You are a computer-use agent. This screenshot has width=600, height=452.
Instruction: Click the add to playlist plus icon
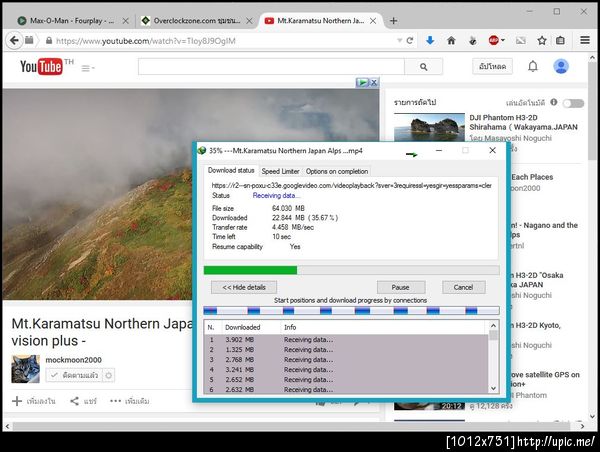point(17,401)
